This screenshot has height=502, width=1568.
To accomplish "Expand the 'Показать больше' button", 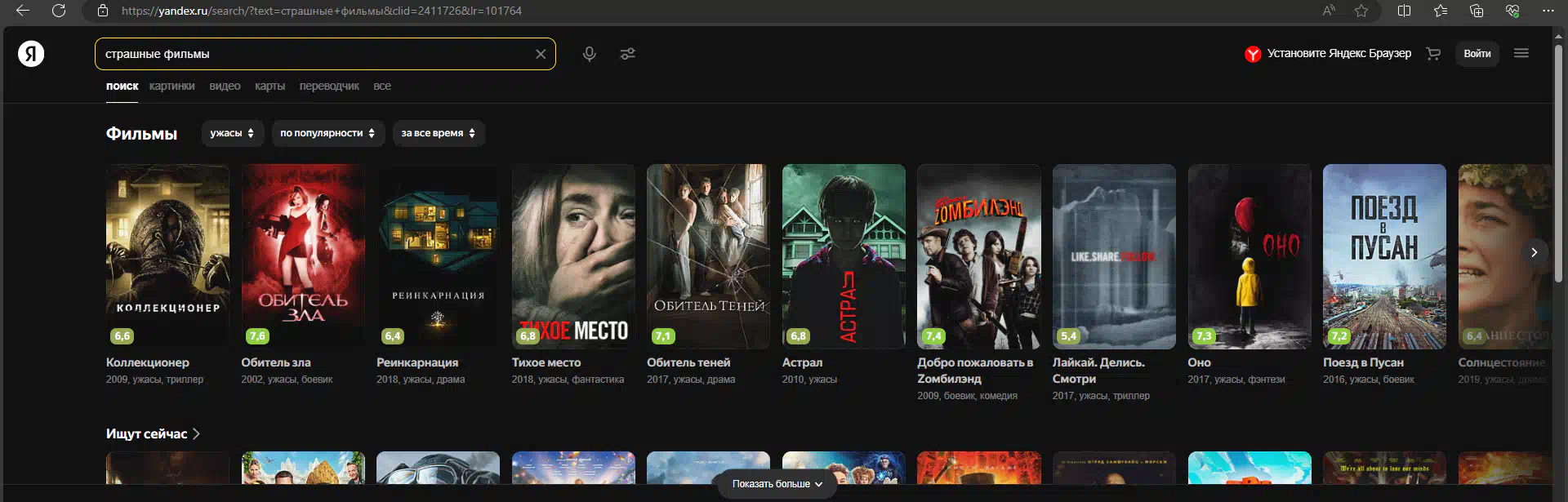I will coord(777,484).
